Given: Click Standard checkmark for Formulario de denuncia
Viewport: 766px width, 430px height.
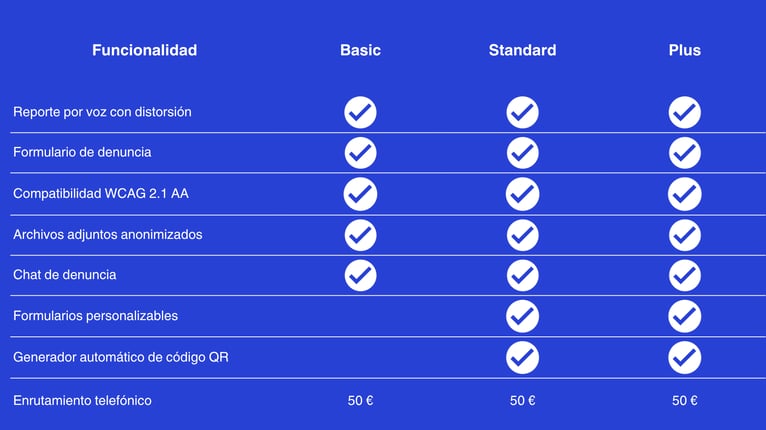Looking at the screenshot, I should coord(522,153).
